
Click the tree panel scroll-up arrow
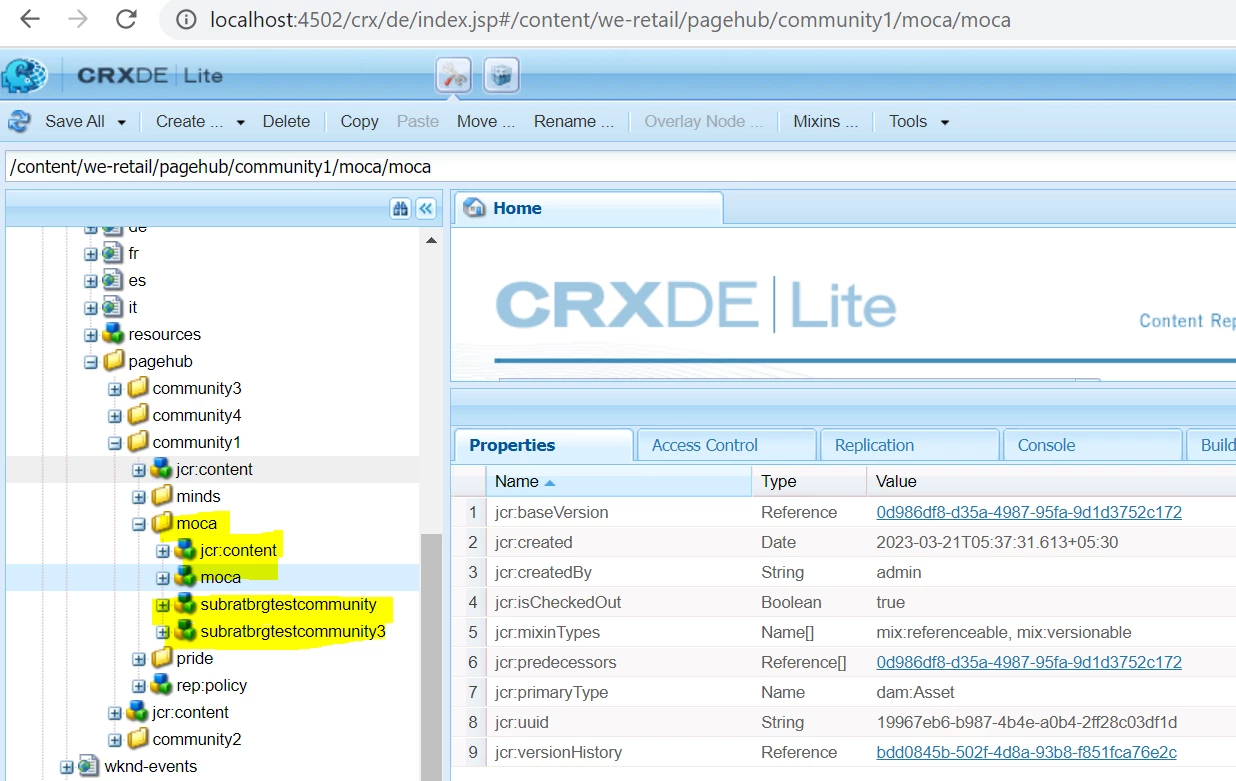pos(431,241)
